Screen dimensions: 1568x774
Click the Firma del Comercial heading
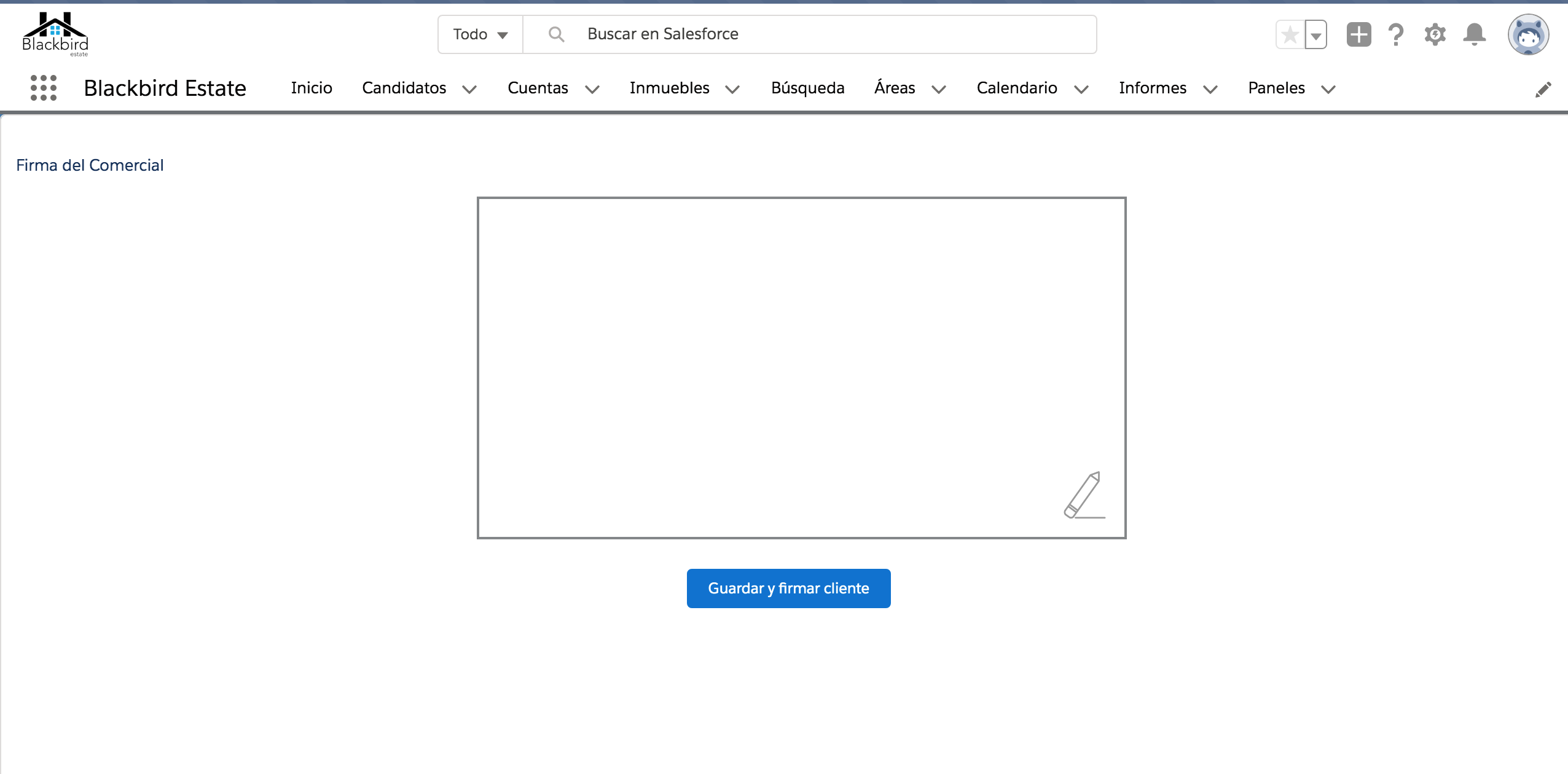[x=90, y=165]
